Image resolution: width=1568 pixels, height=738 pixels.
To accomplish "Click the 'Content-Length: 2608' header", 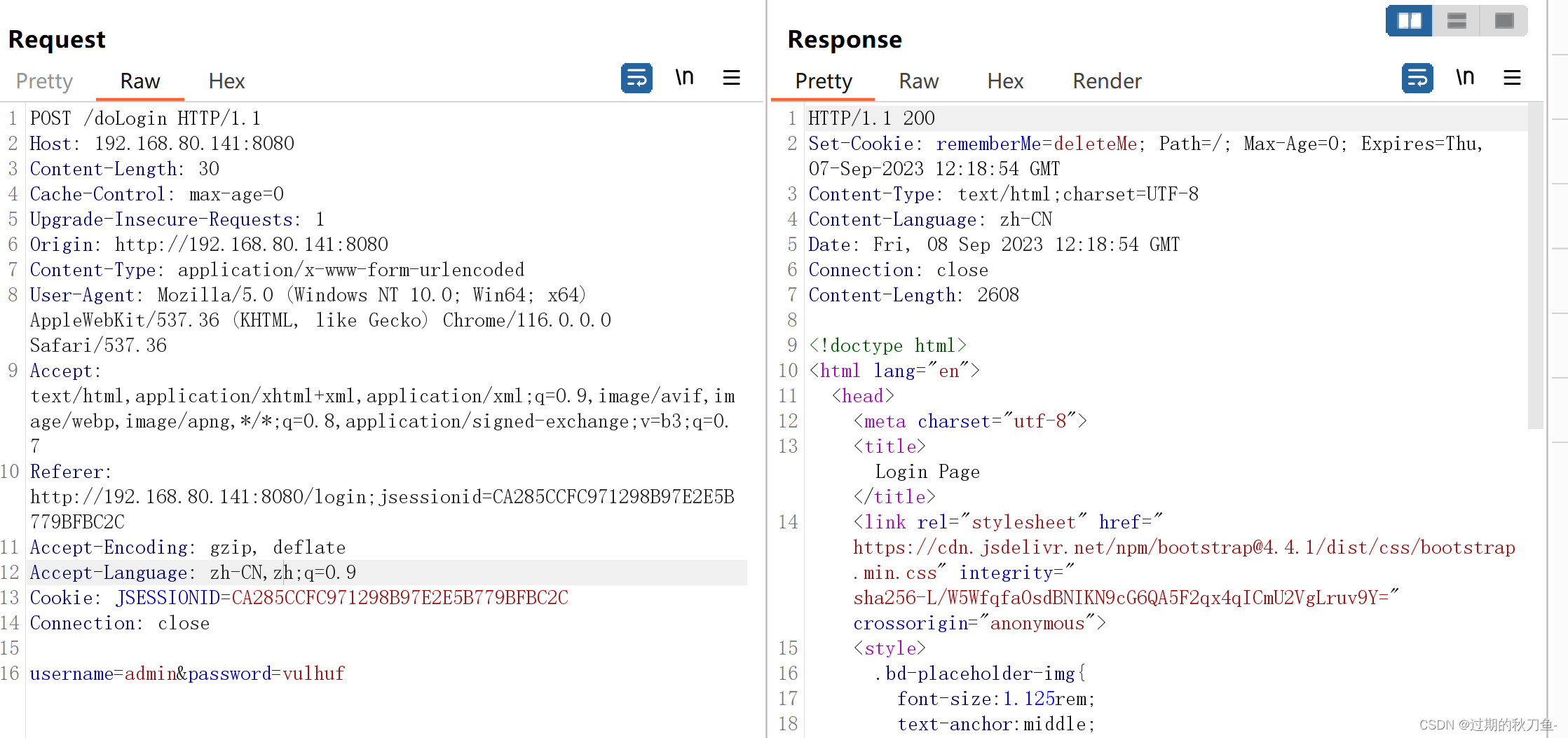I will click(914, 295).
